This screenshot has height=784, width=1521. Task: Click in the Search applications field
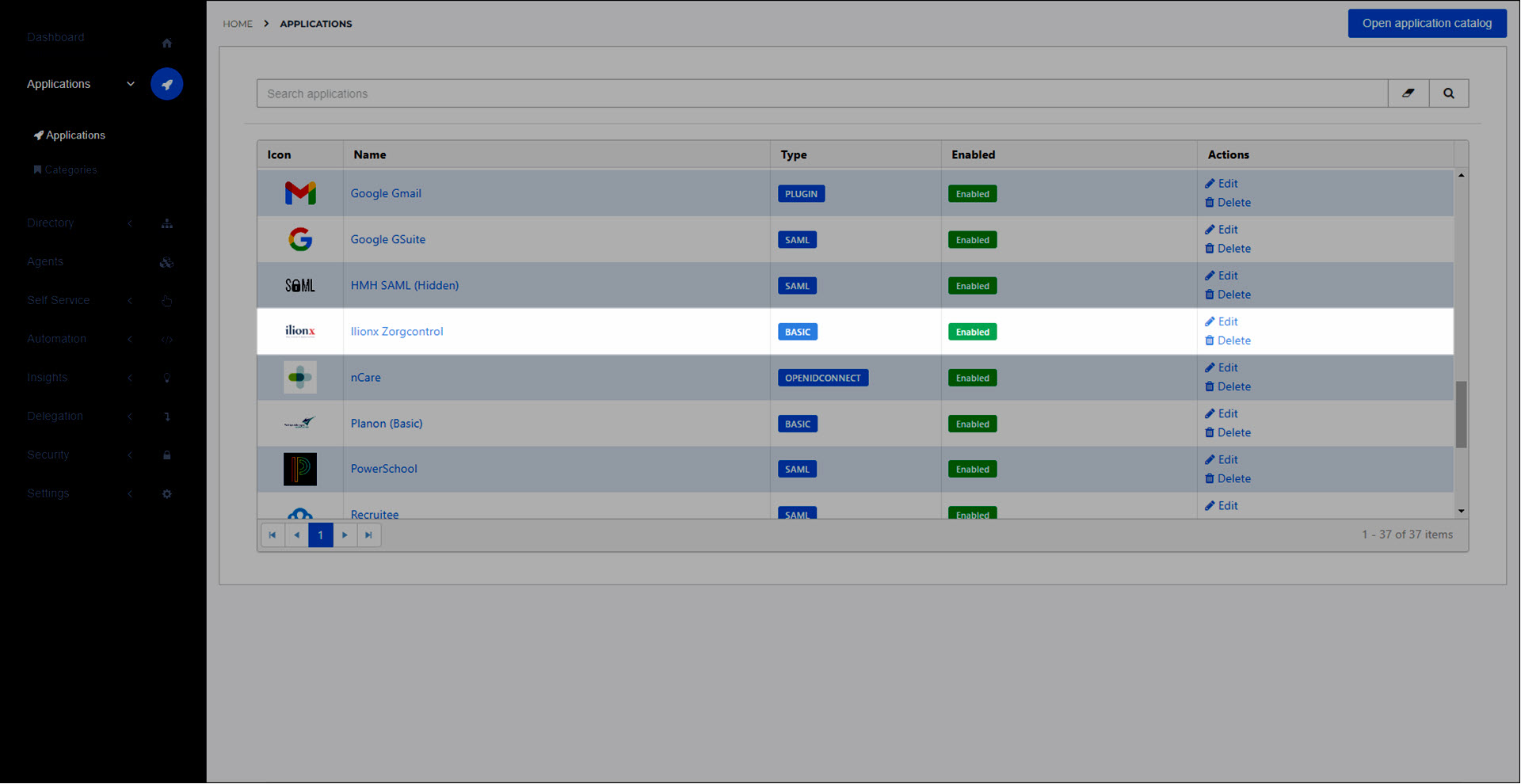(822, 93)
